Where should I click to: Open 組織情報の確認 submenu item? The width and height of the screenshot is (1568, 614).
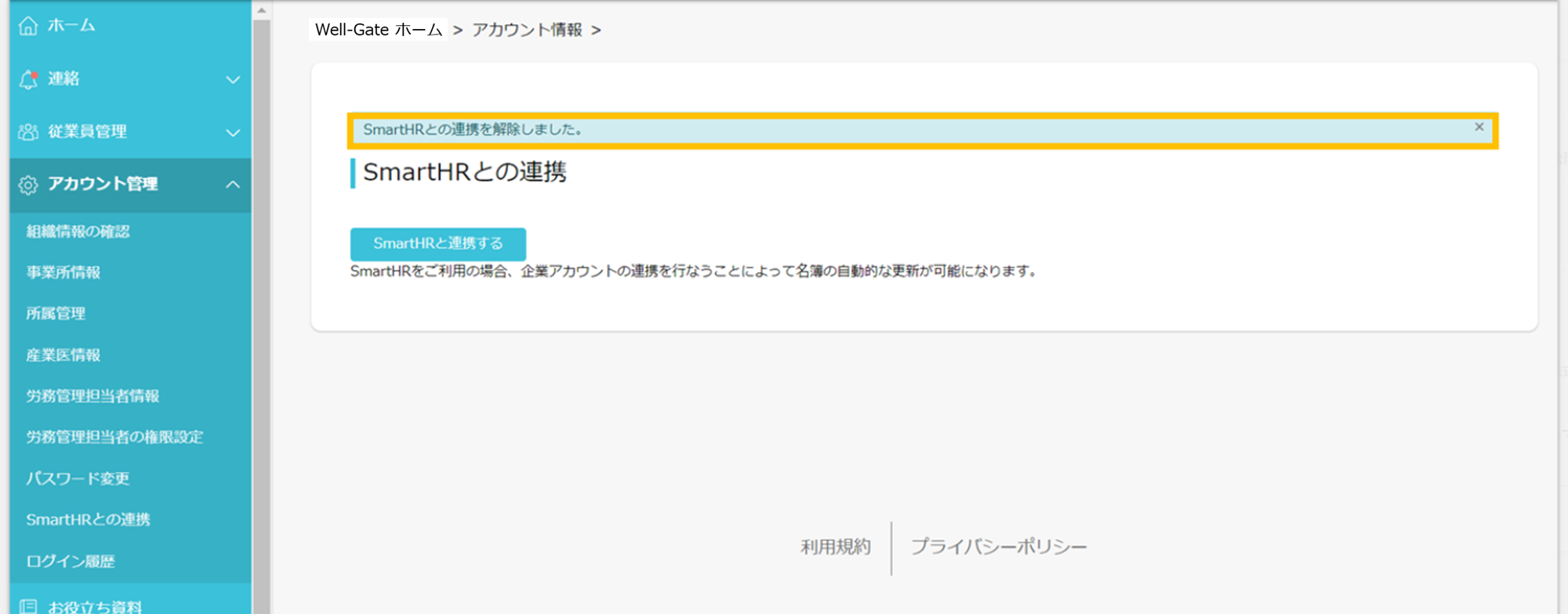pos(78,231)
